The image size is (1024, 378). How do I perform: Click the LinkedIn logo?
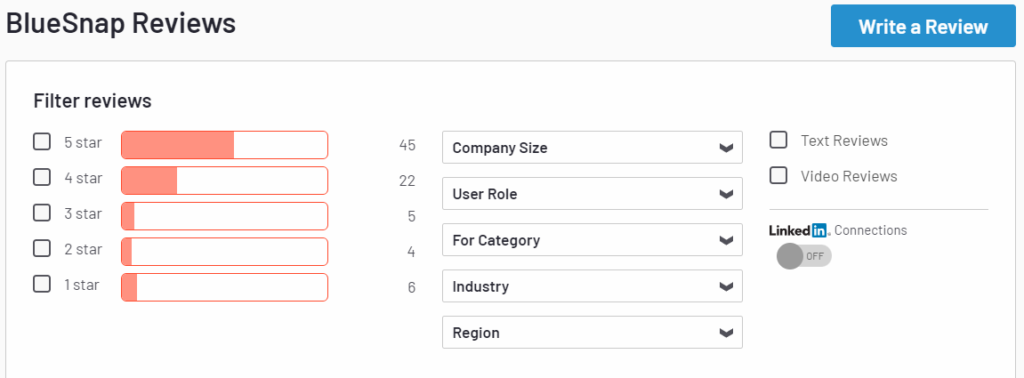pos(799,230)
